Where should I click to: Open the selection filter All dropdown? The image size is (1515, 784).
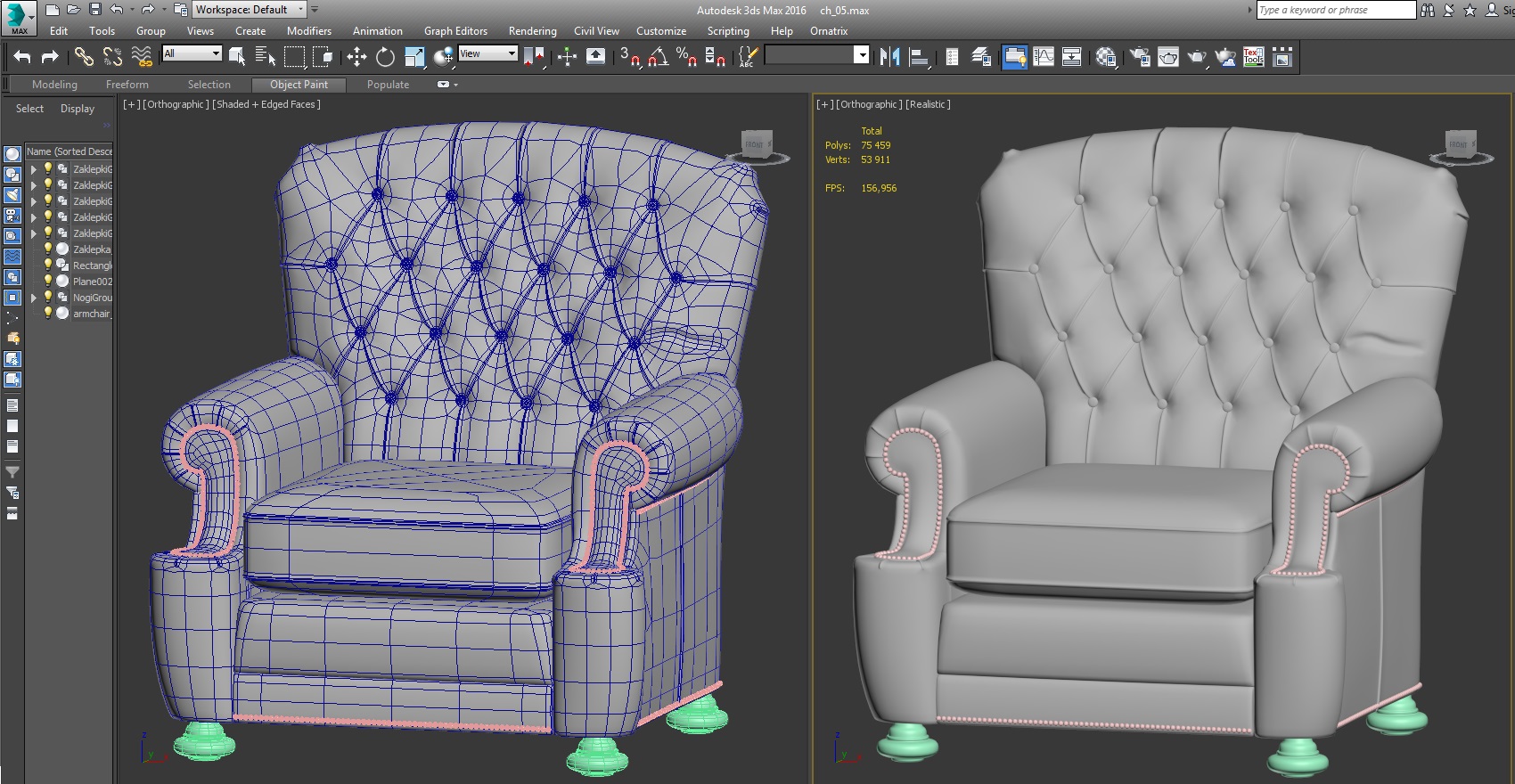click(192, 53)
